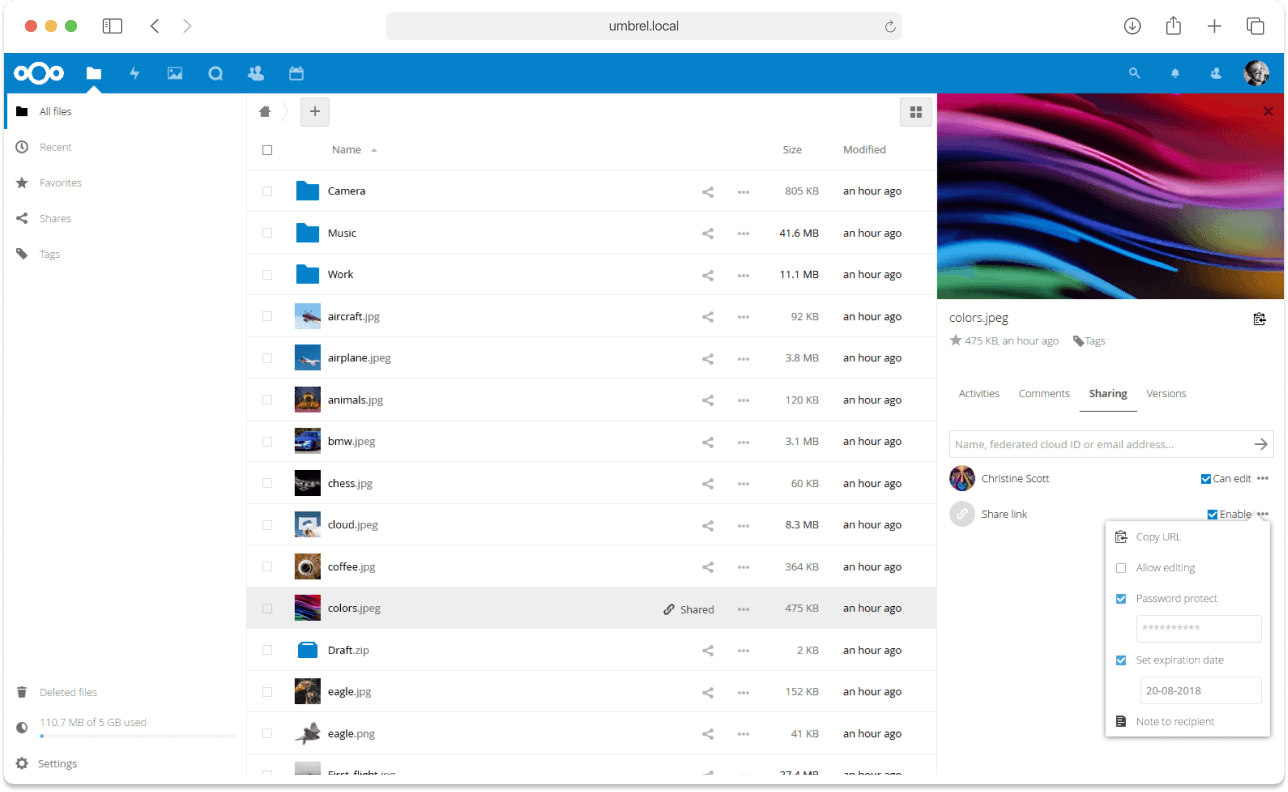Toggle the share link Enable checkbox
1288x792 pixels.
click(1213, 515)
